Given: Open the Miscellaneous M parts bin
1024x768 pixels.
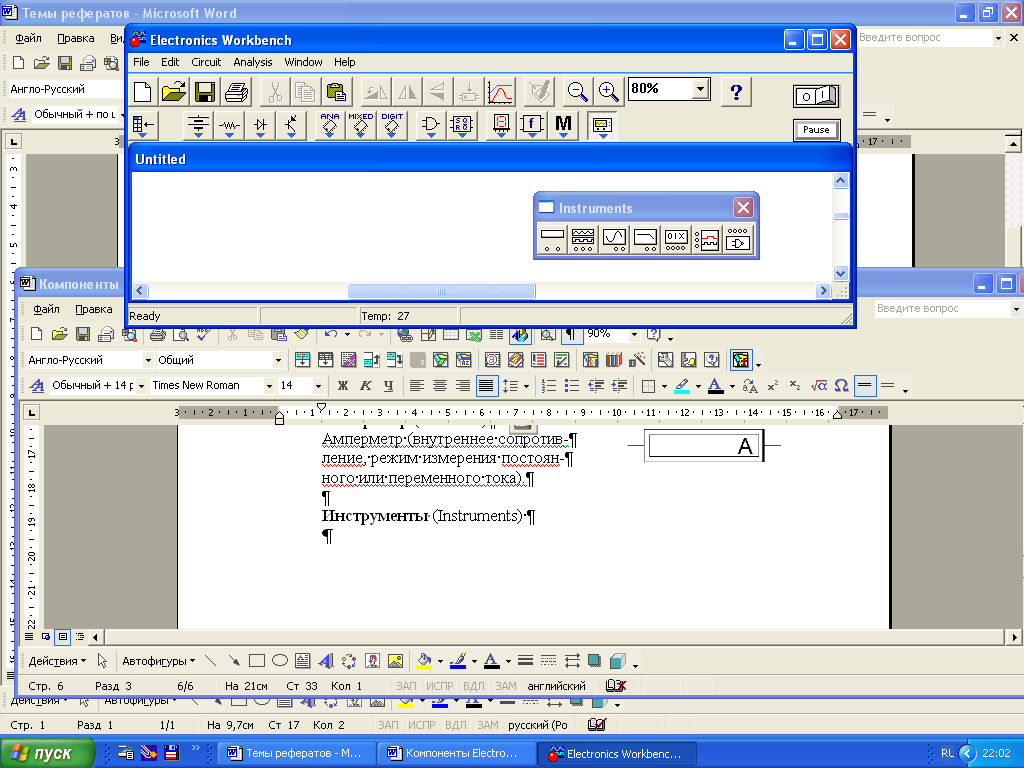Looking at the screenshot, I should pyautogui.click(x=563, y=124).
